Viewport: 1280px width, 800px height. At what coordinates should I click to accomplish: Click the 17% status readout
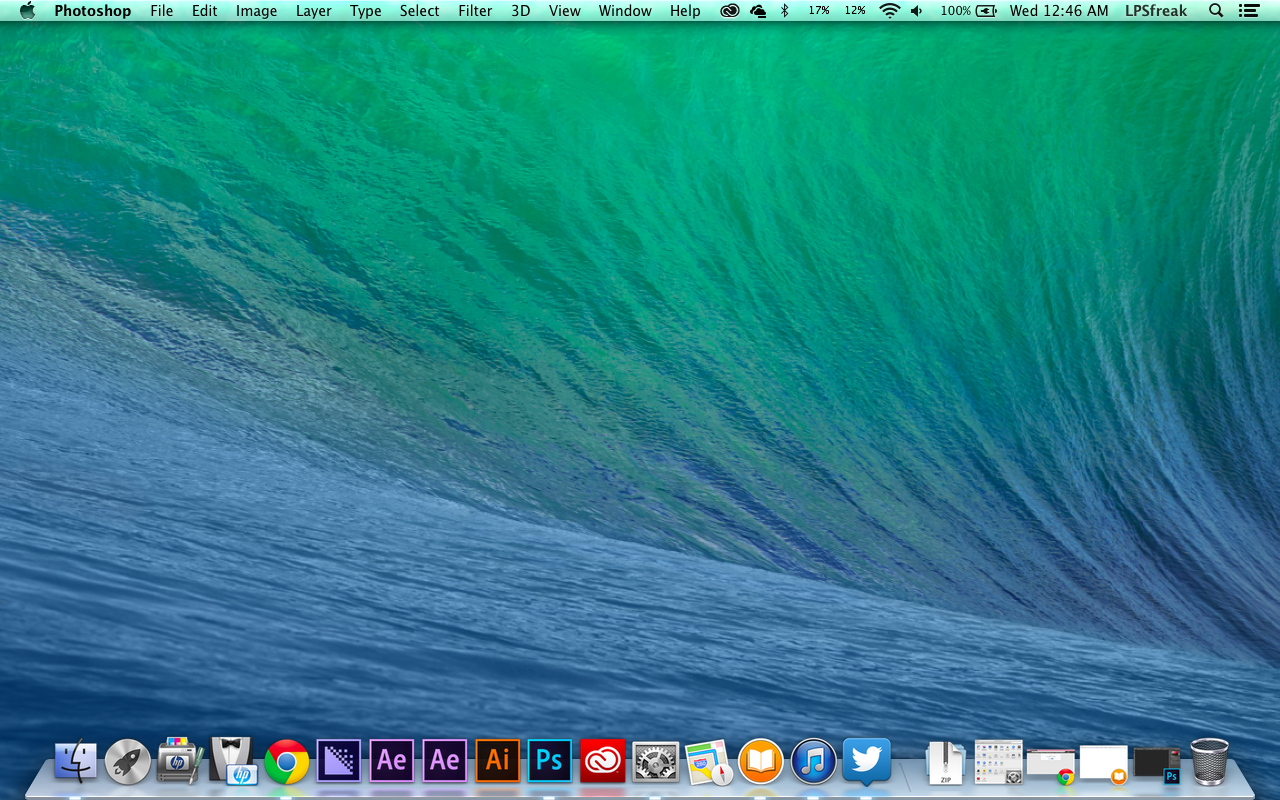pyautogui.click(x=819, y=11)
